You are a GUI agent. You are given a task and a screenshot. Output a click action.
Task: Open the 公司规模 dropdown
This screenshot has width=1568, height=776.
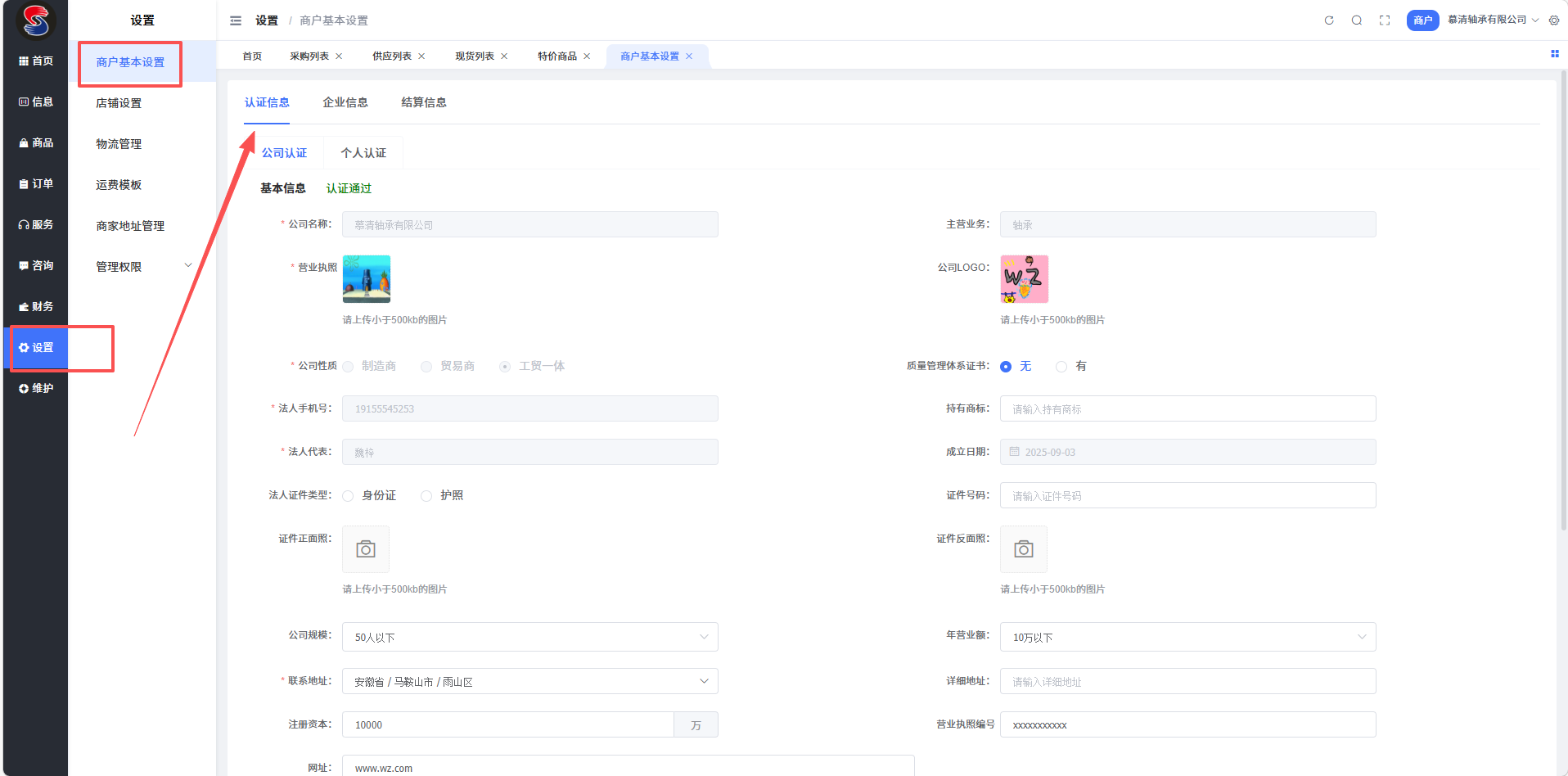point(529,637)
